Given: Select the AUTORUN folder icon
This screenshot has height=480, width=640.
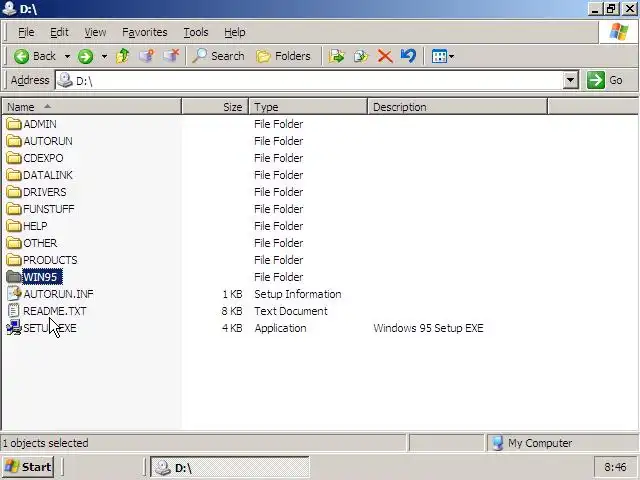Looking at the screenshot, I should 14,141.
